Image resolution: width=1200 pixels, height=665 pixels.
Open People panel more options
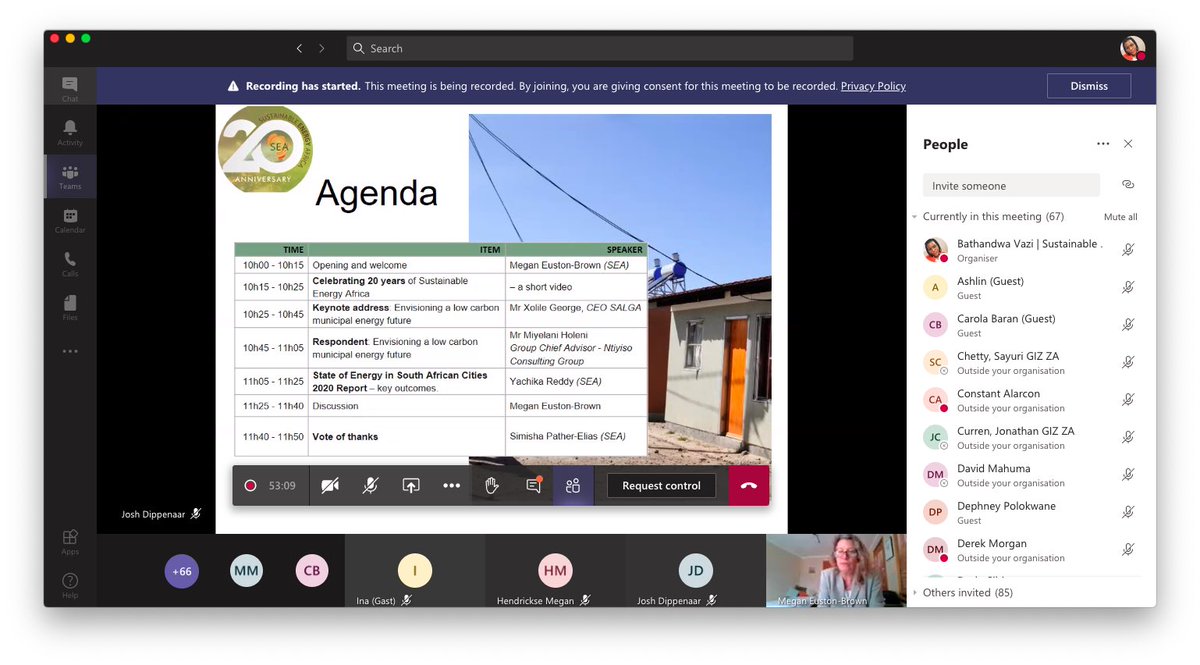[x=1103, y=144]
